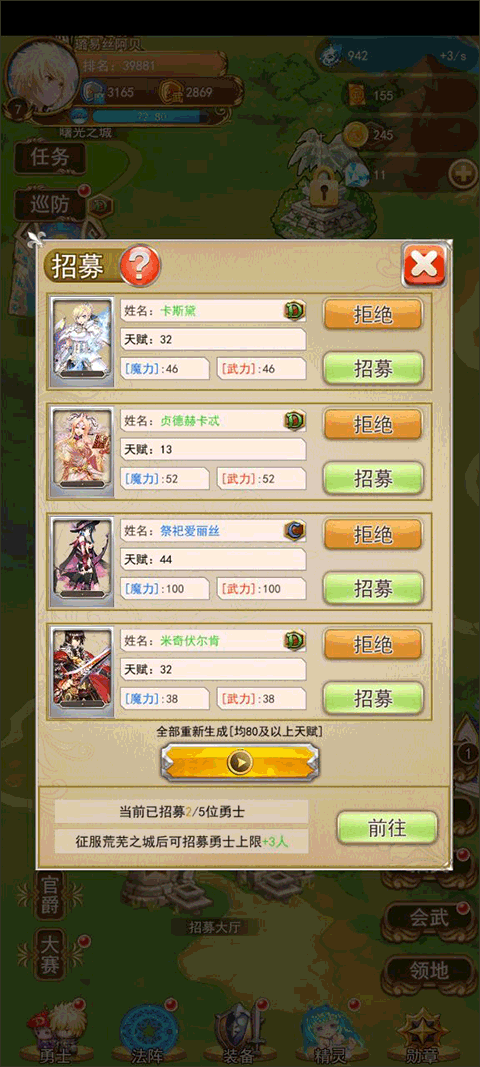Reject 贞德赫卡忒 with the 拒绝 button
This screenshot has height=1067, width=480.
coord(372,424)
